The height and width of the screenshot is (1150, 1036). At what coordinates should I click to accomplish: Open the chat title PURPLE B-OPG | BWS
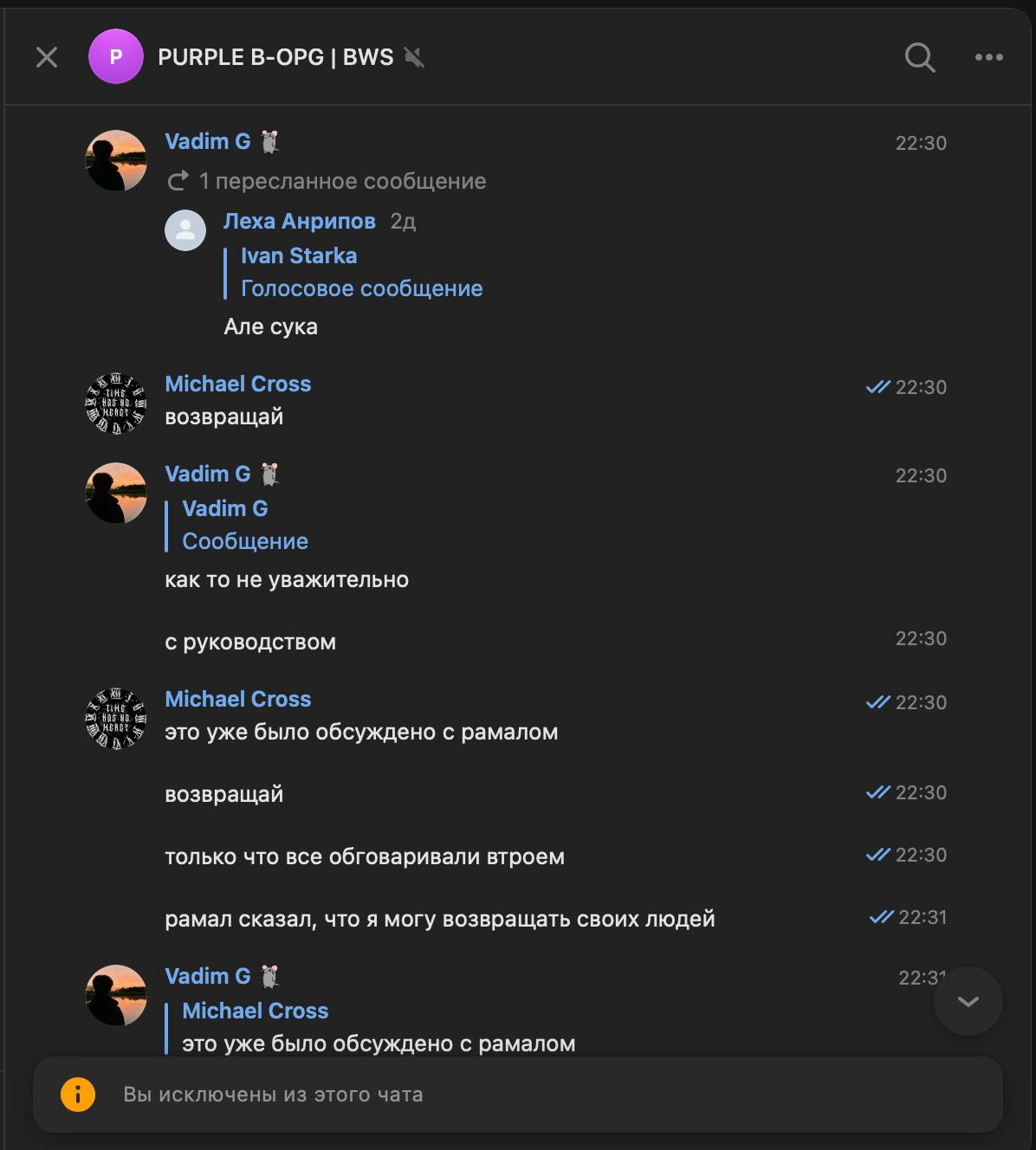275,57
